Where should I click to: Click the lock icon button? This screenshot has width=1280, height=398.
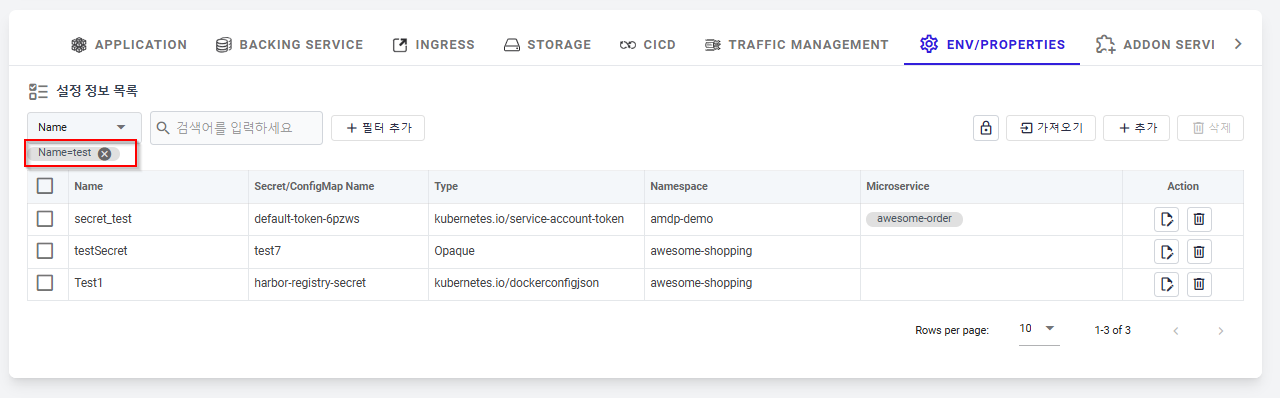(986, 128)
